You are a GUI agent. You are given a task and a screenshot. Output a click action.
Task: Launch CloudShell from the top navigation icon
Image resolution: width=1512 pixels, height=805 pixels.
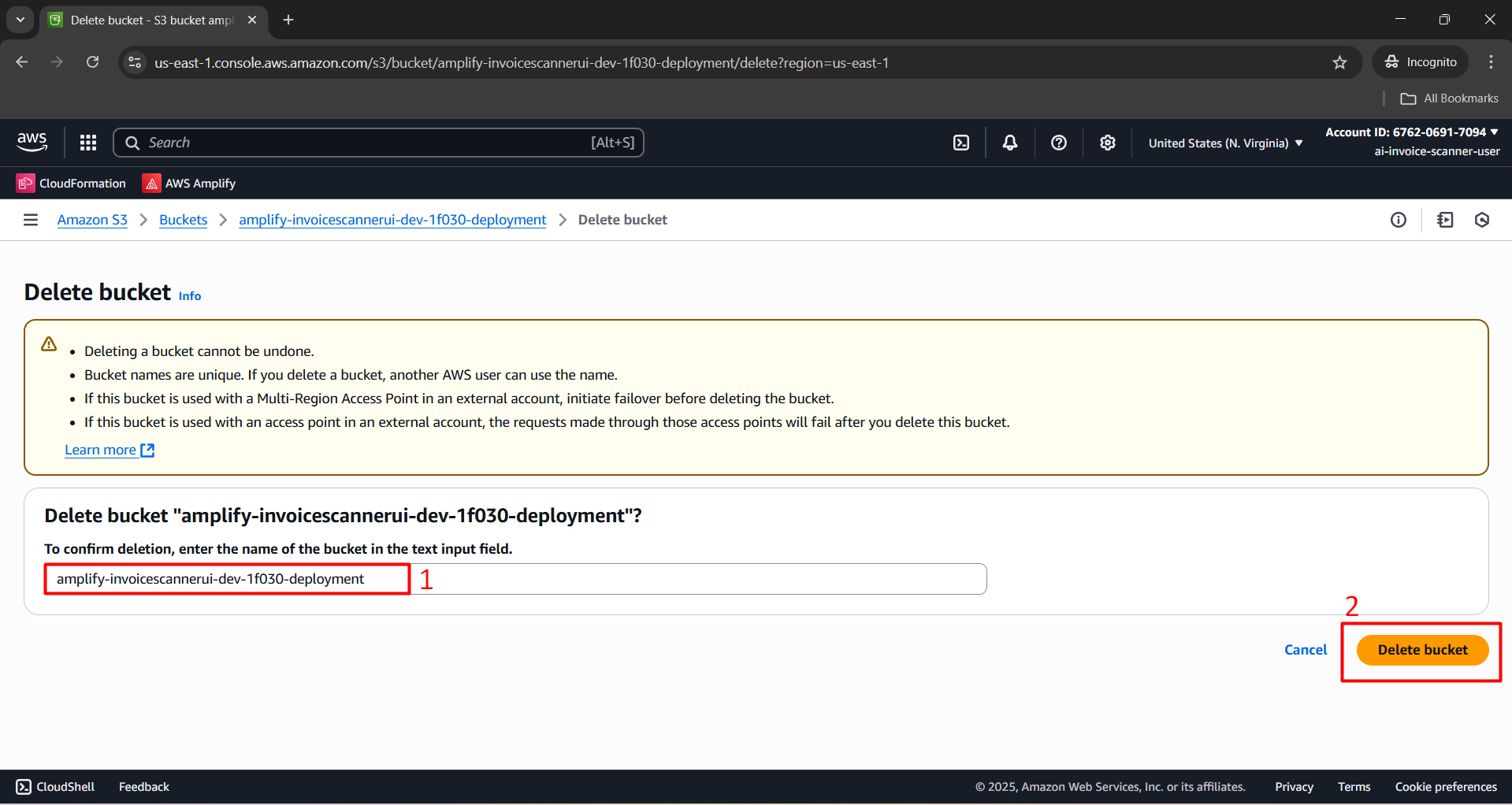coord(961,143)
